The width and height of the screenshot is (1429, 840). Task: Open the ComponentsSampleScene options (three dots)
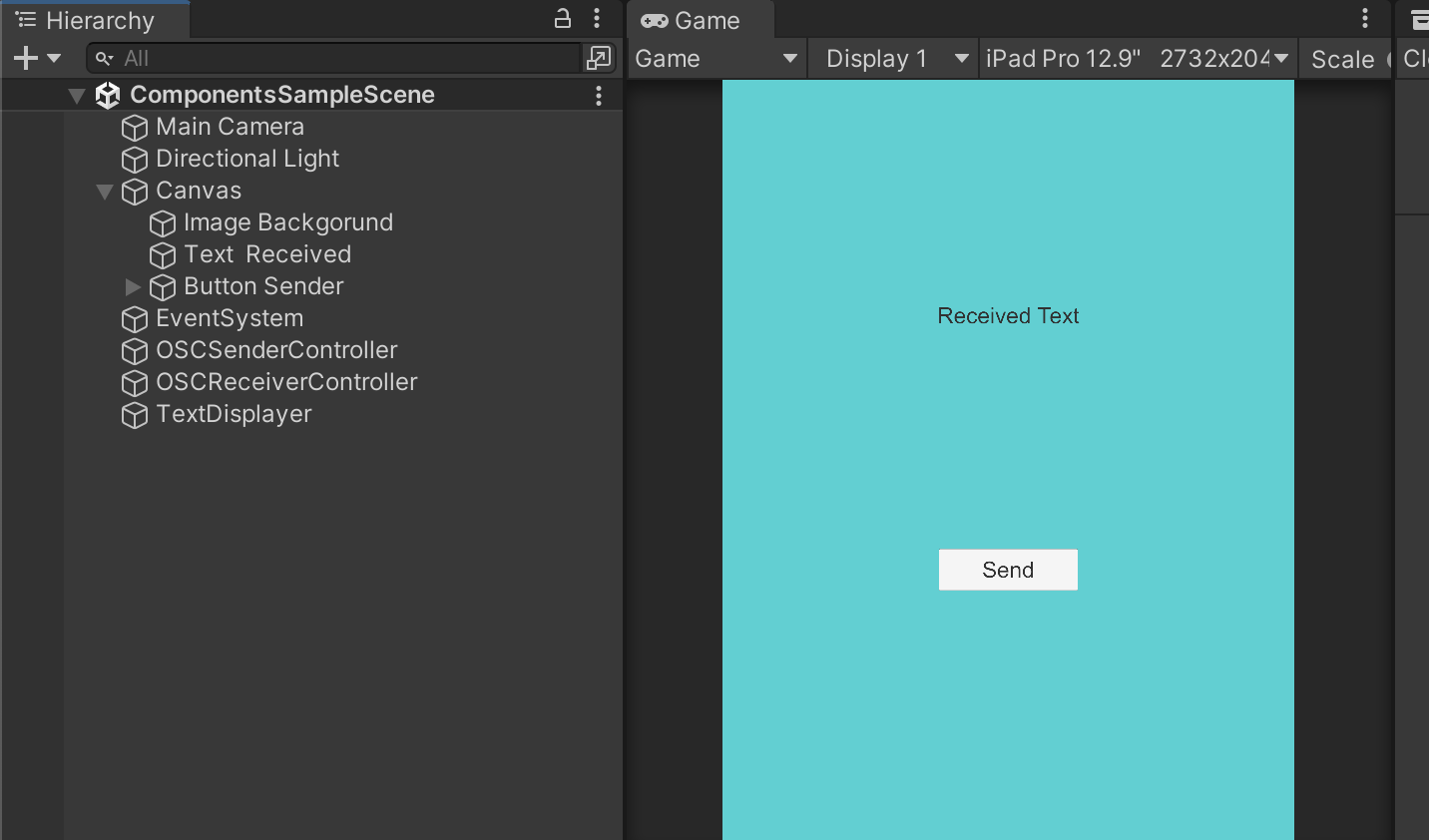(599, 96)
